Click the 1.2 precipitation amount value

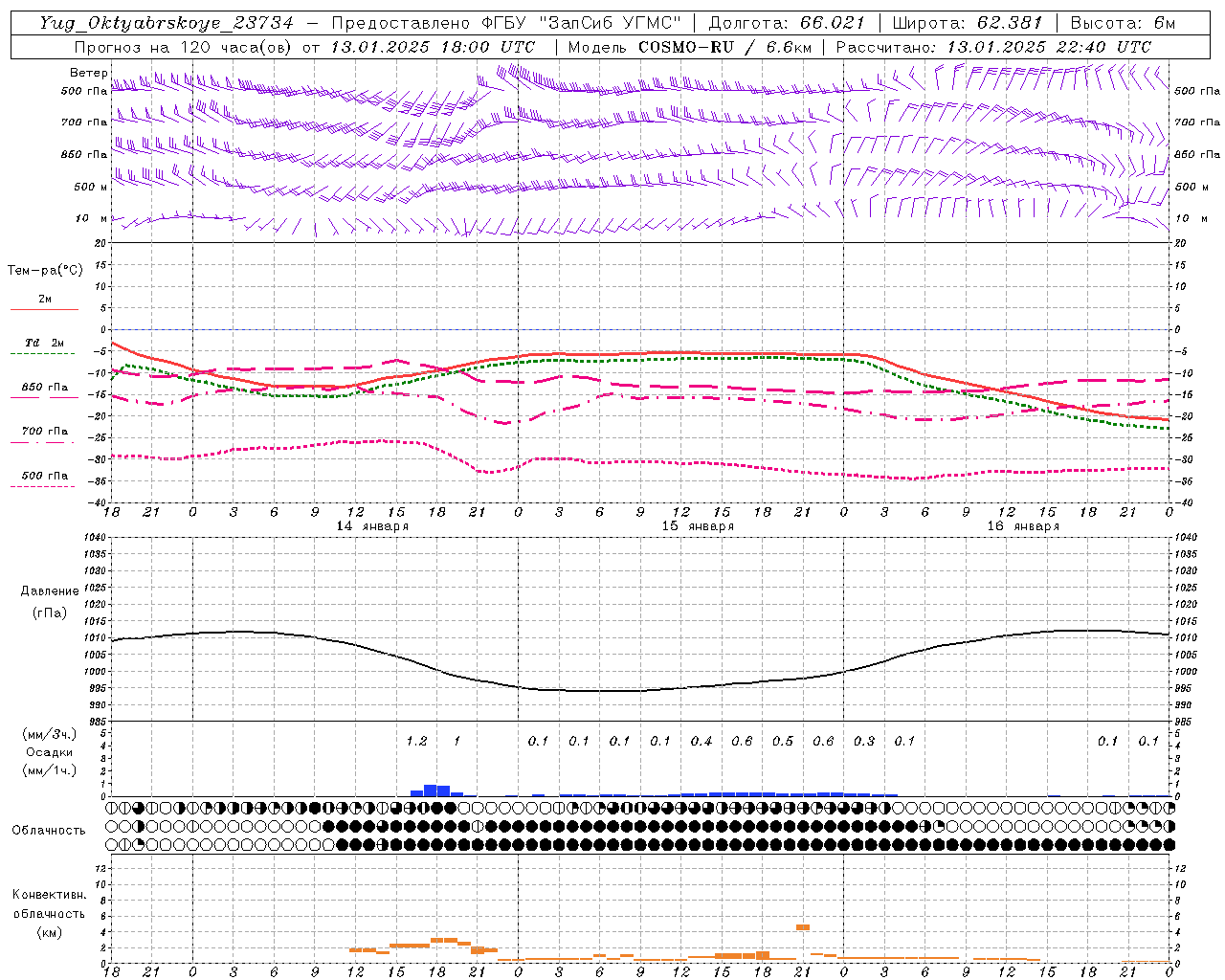416,742
